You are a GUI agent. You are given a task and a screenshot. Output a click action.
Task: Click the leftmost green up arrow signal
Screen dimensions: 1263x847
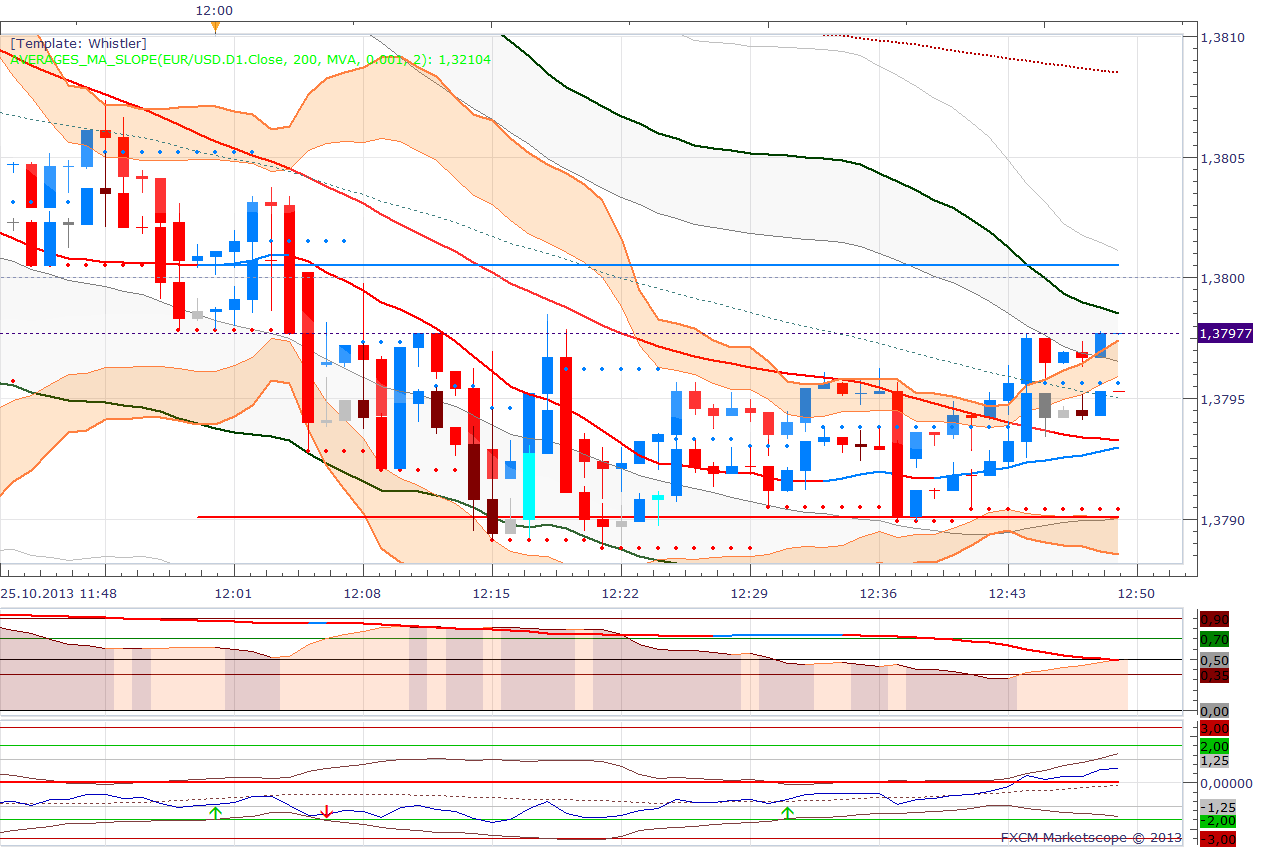(215, 812)
